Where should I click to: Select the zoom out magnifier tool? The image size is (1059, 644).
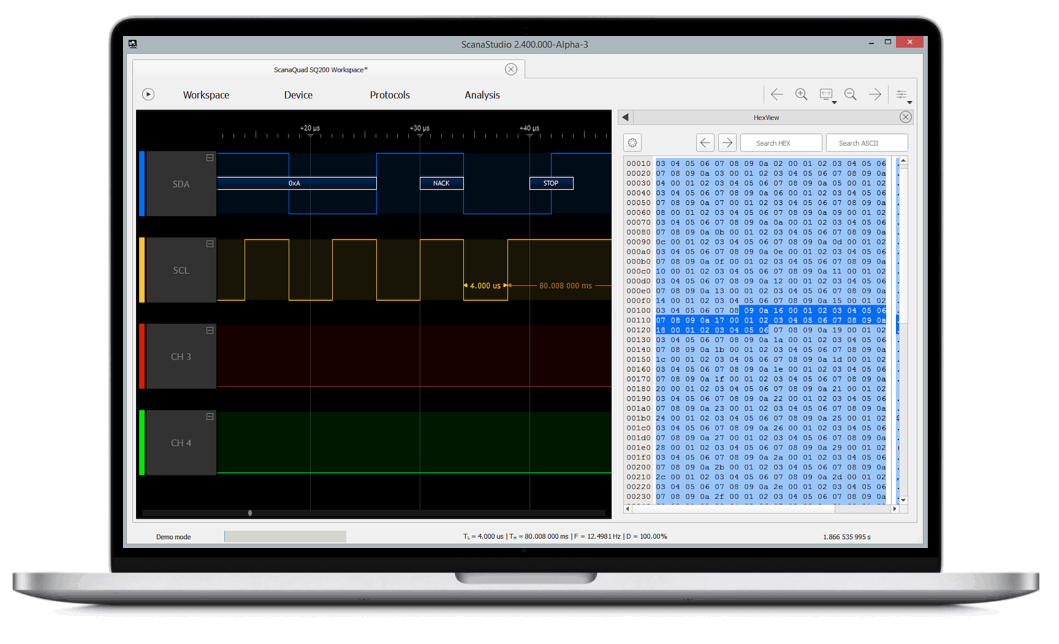[x=850, y=94]
